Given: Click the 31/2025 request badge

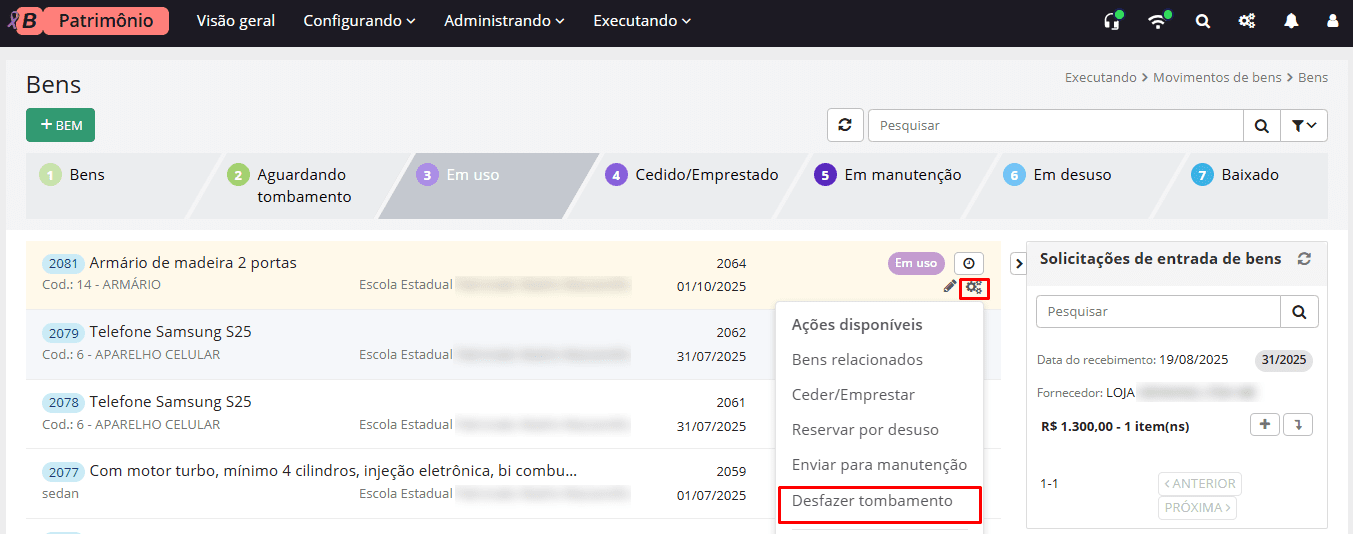Looking at the screenshot, I should pyautogui.click(x=1284, y=360).
